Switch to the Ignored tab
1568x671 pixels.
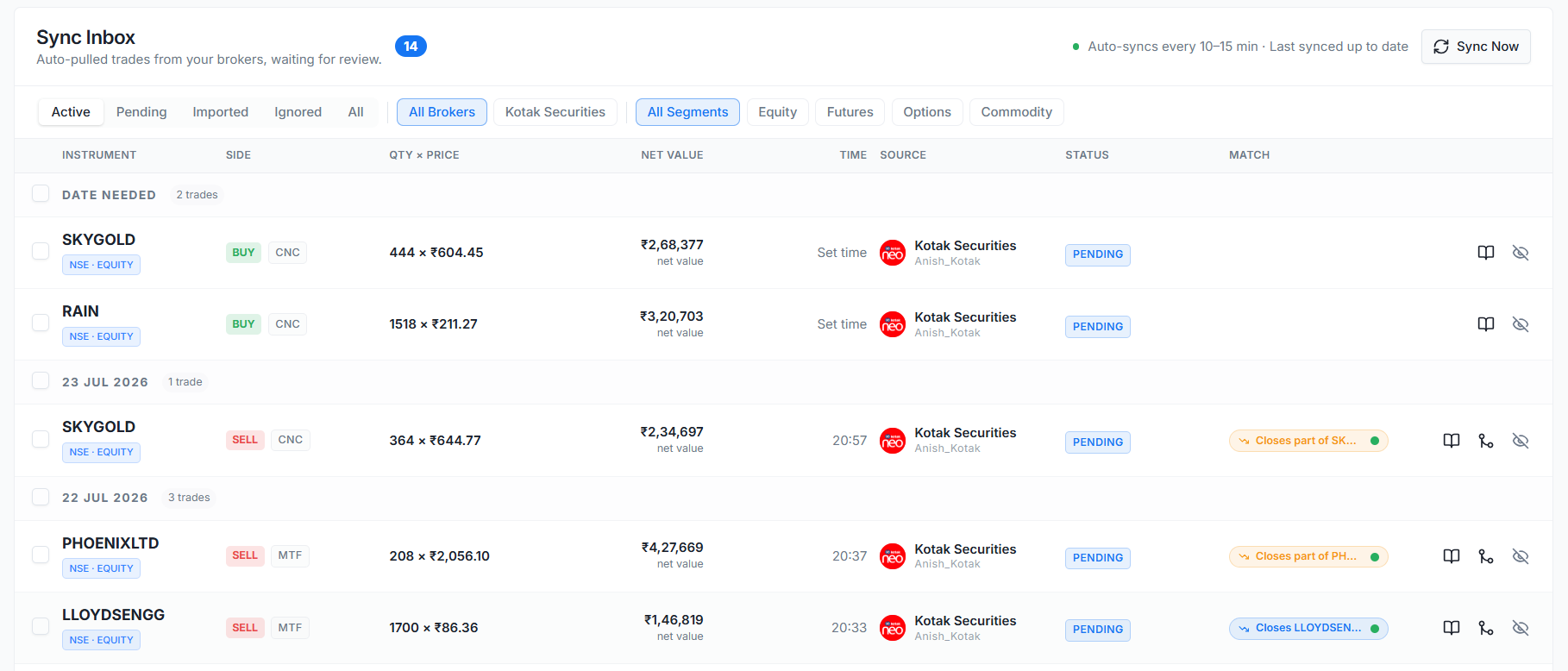298,112
